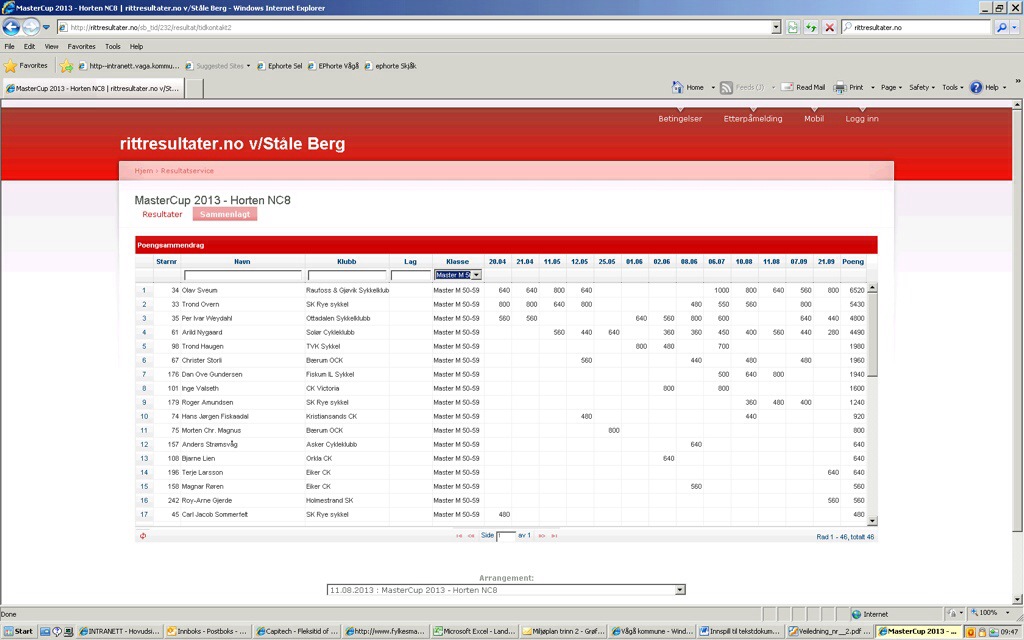
Task: Go to the last page in table pager
Action: 554,536
